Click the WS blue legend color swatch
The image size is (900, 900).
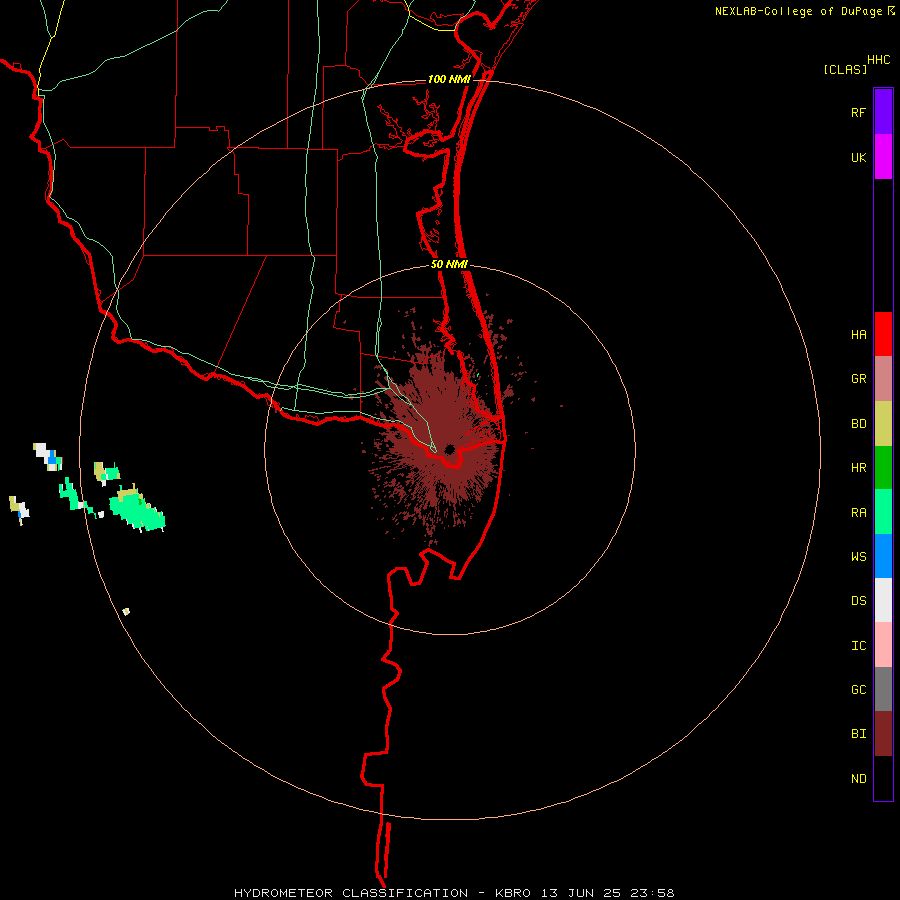pos(883,556)
